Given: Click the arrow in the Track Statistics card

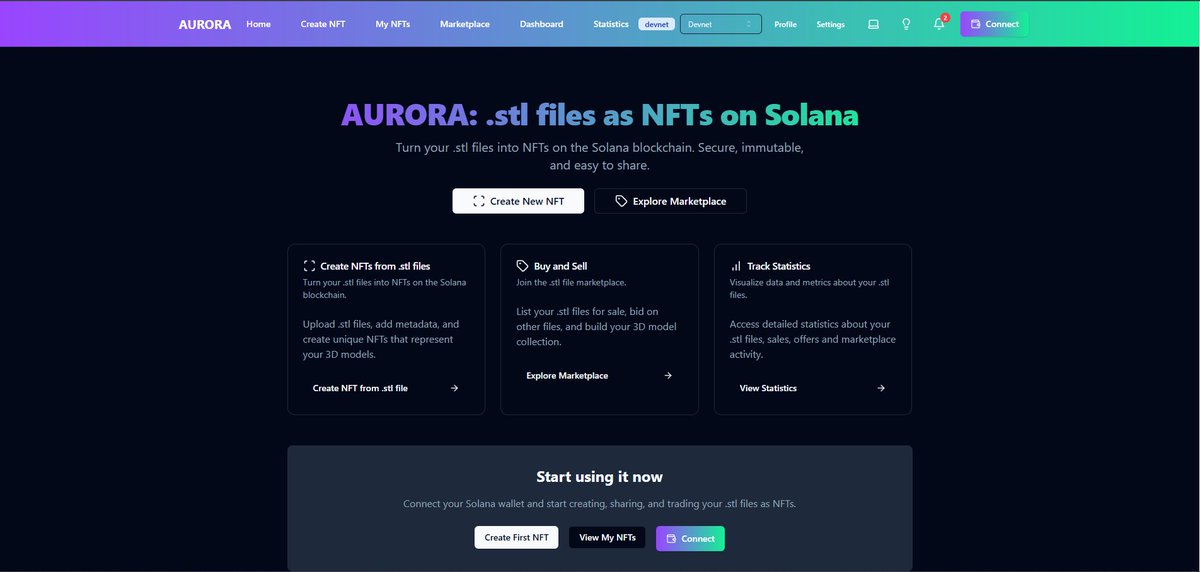Looking at the screenshot, I should point(881,388).
